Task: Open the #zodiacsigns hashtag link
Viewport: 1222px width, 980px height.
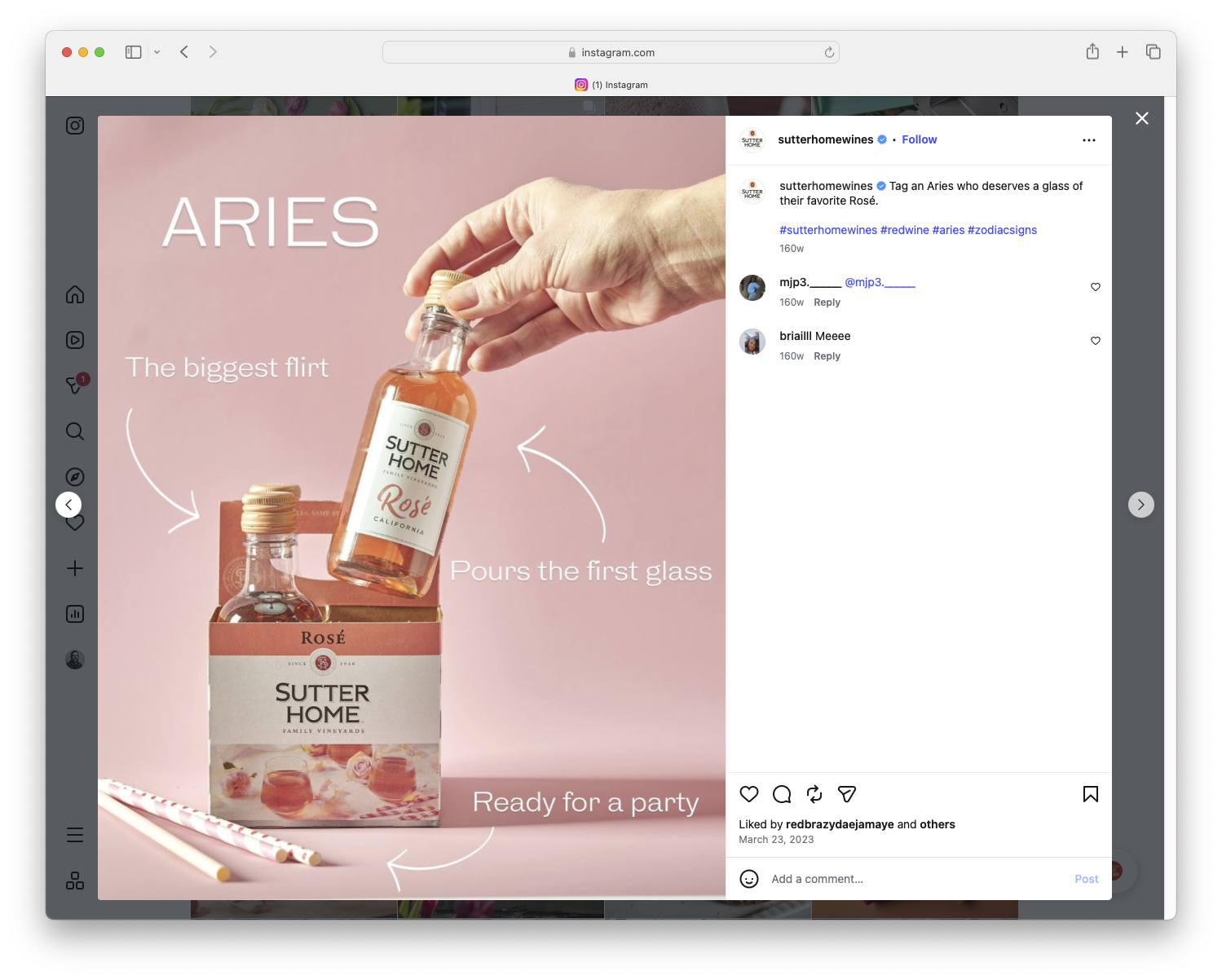Action: pos(1002,230)
